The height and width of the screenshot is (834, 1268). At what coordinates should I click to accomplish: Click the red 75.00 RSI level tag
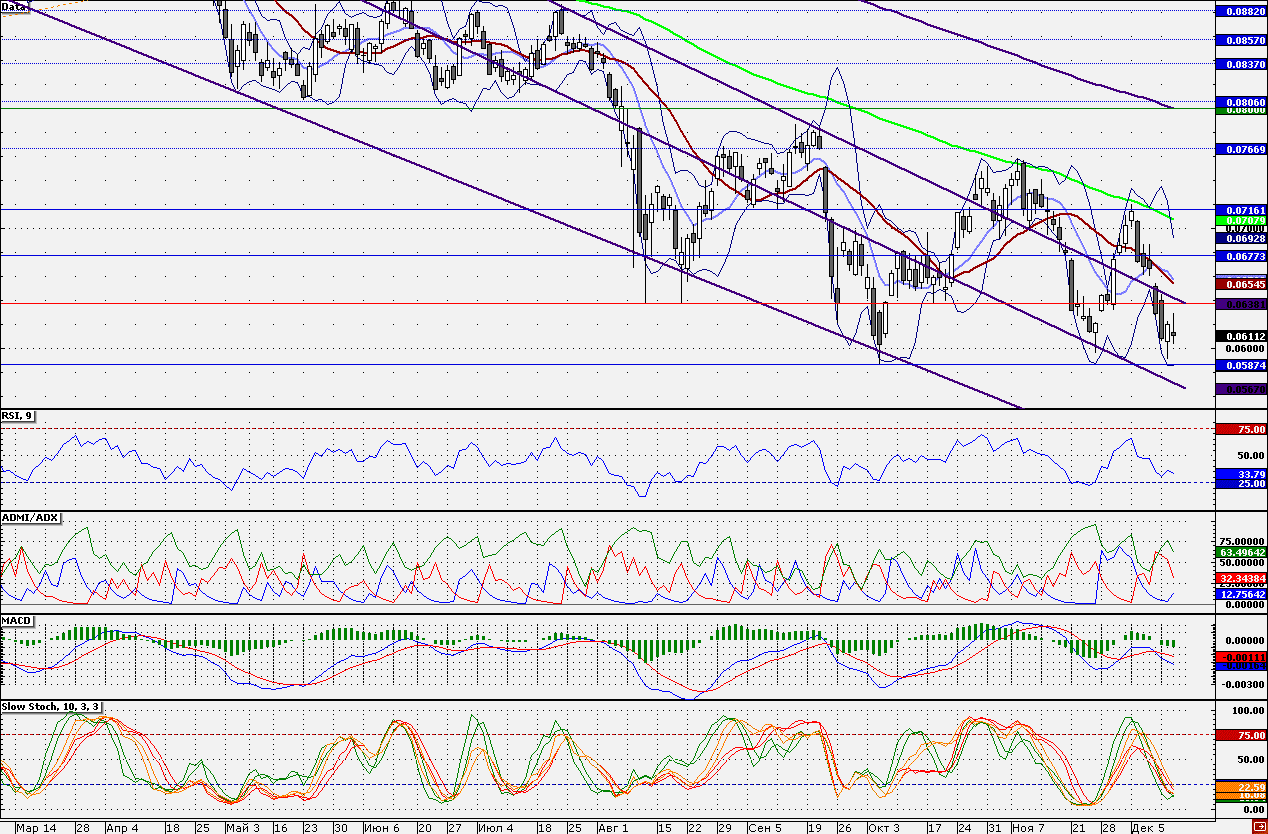[x=1241, y=429]
